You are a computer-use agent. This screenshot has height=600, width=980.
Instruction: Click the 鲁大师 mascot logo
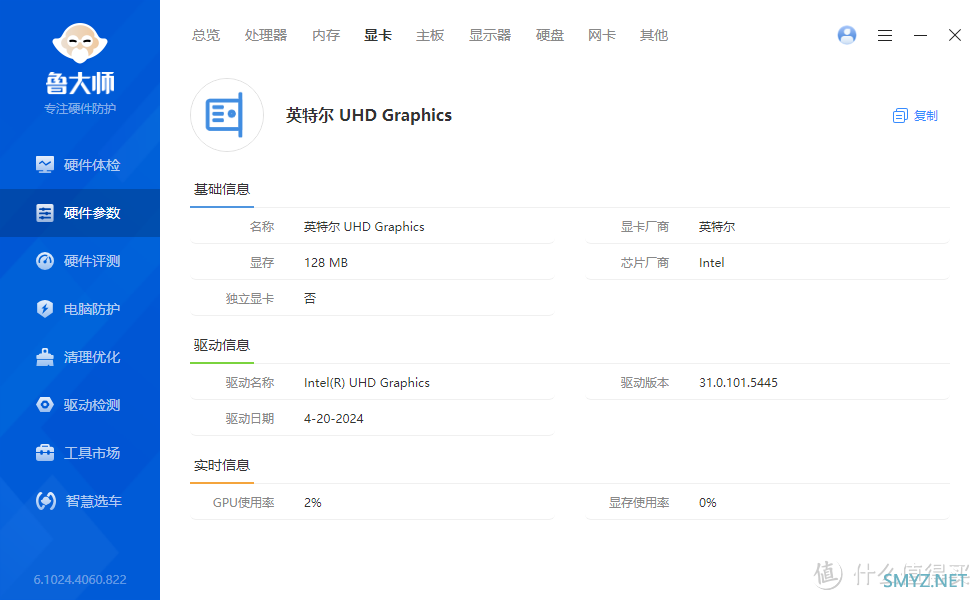pyautogui.click(x=79, y=43)
